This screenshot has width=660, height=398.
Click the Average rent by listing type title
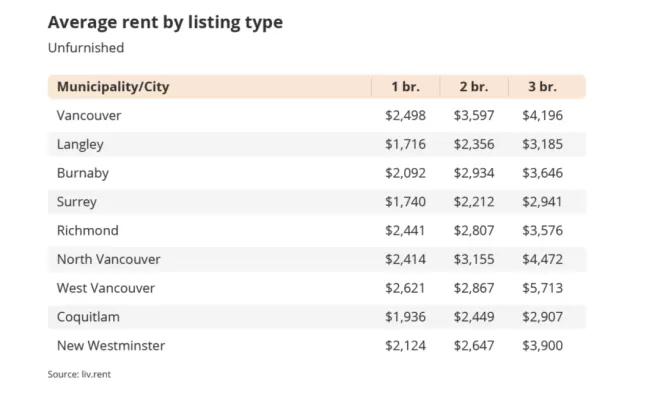(165, 22)
